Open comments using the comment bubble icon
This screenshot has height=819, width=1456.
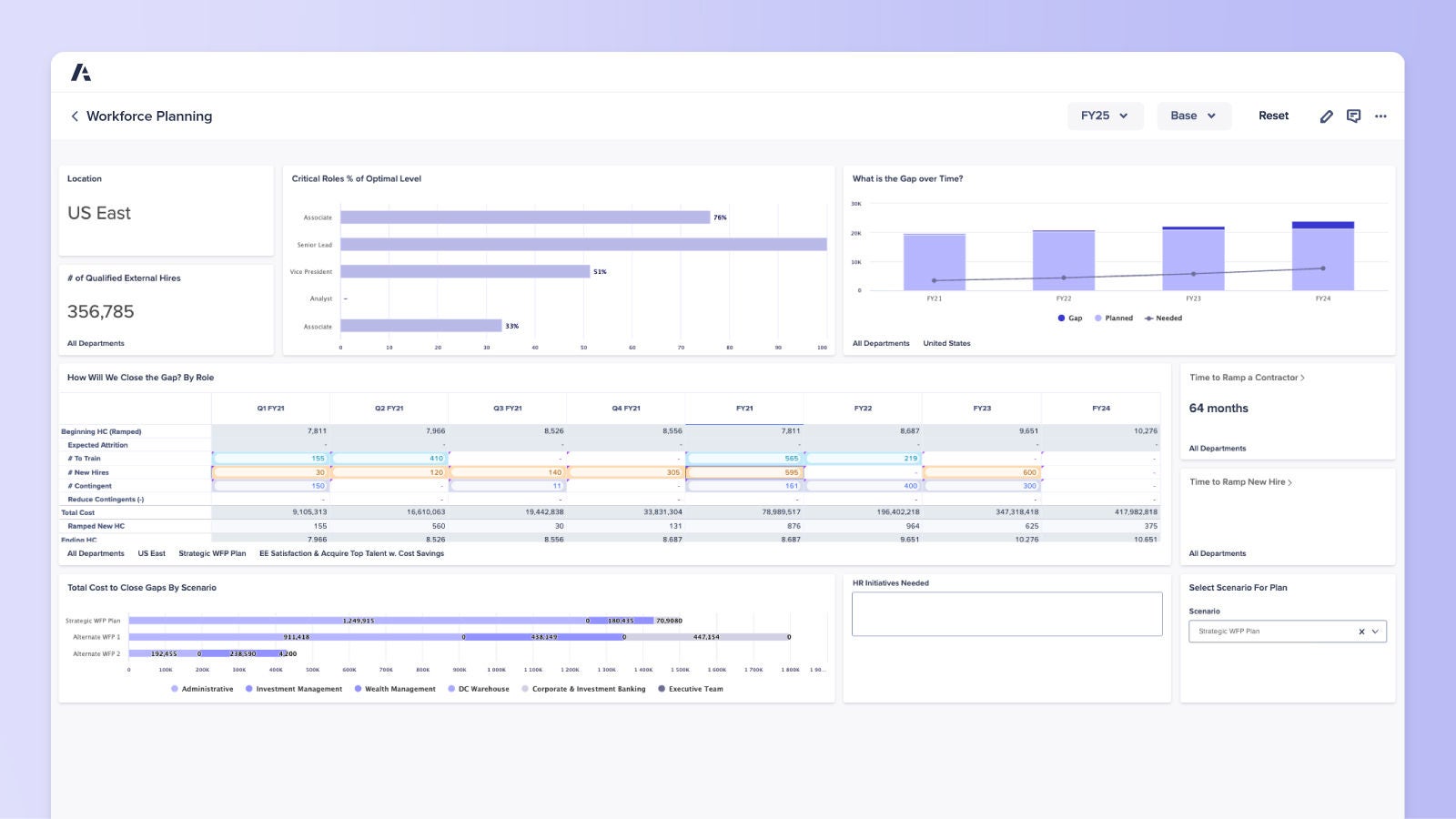[1353, 116]
